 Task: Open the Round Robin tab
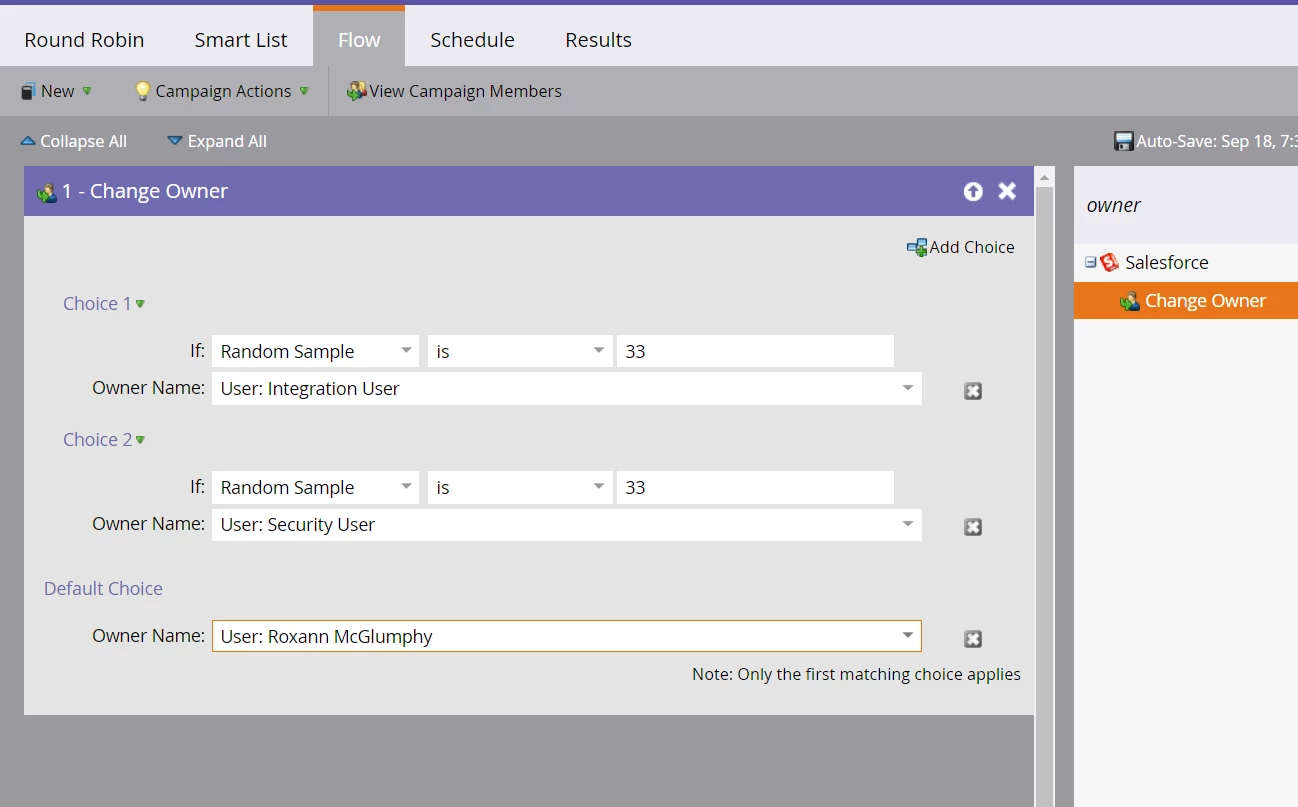click(84, 40)
